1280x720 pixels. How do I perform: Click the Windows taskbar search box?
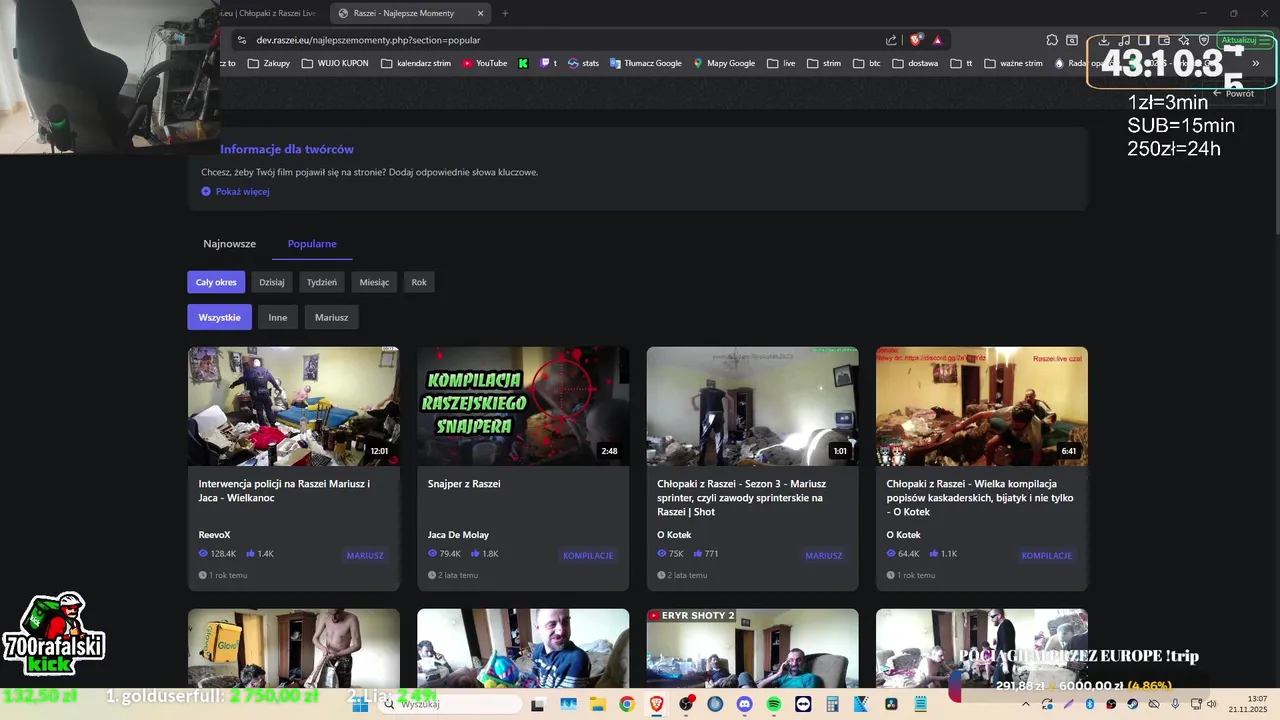(x=449, y=704)
